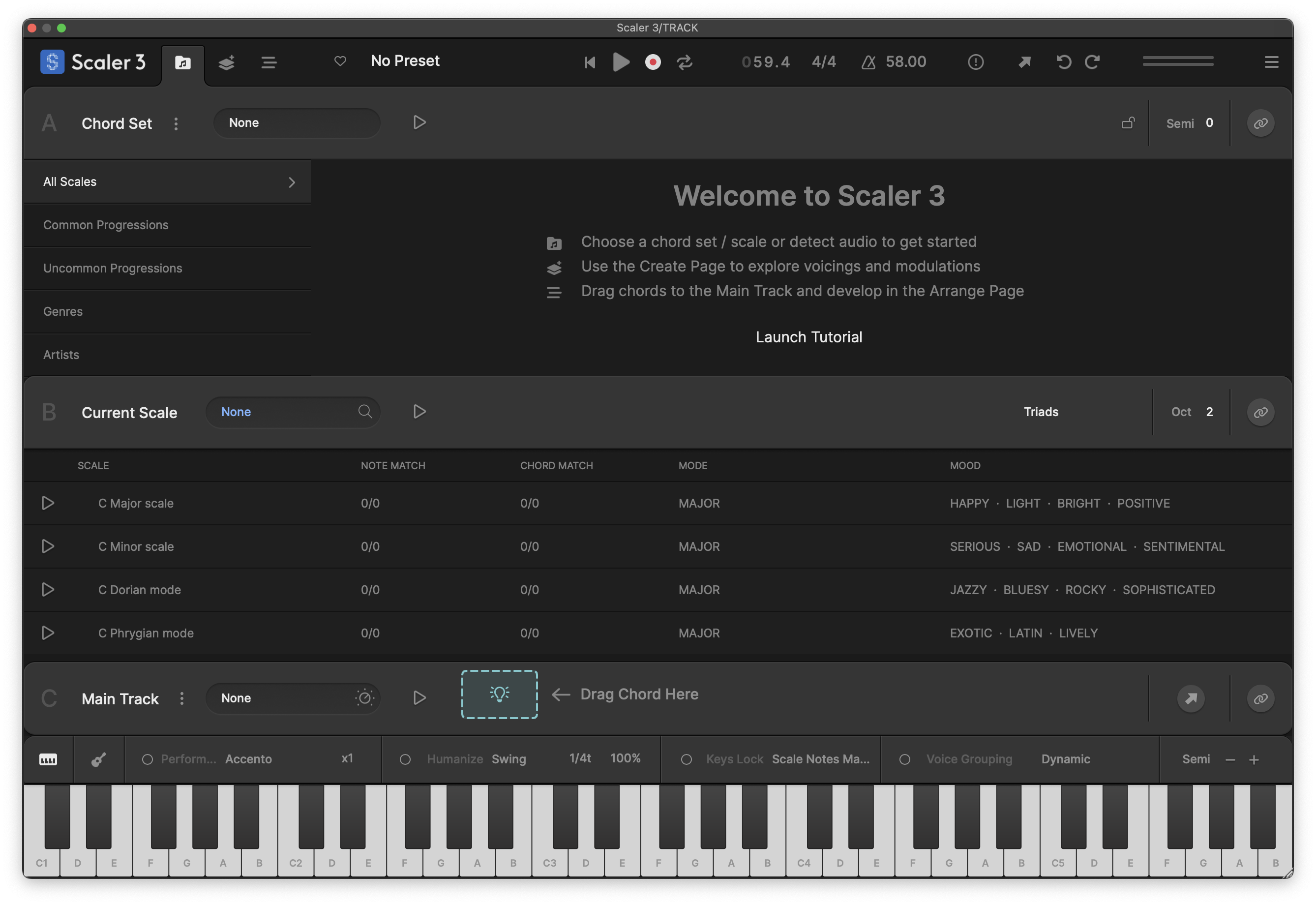
Task: Favorite the current preset with the heart icon
Action: (340, 61)
